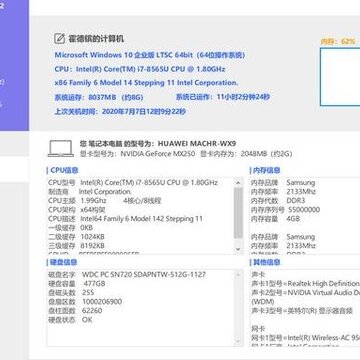Click the up arrow of the 硬盘信息 scrollbar

coord(238,275)
